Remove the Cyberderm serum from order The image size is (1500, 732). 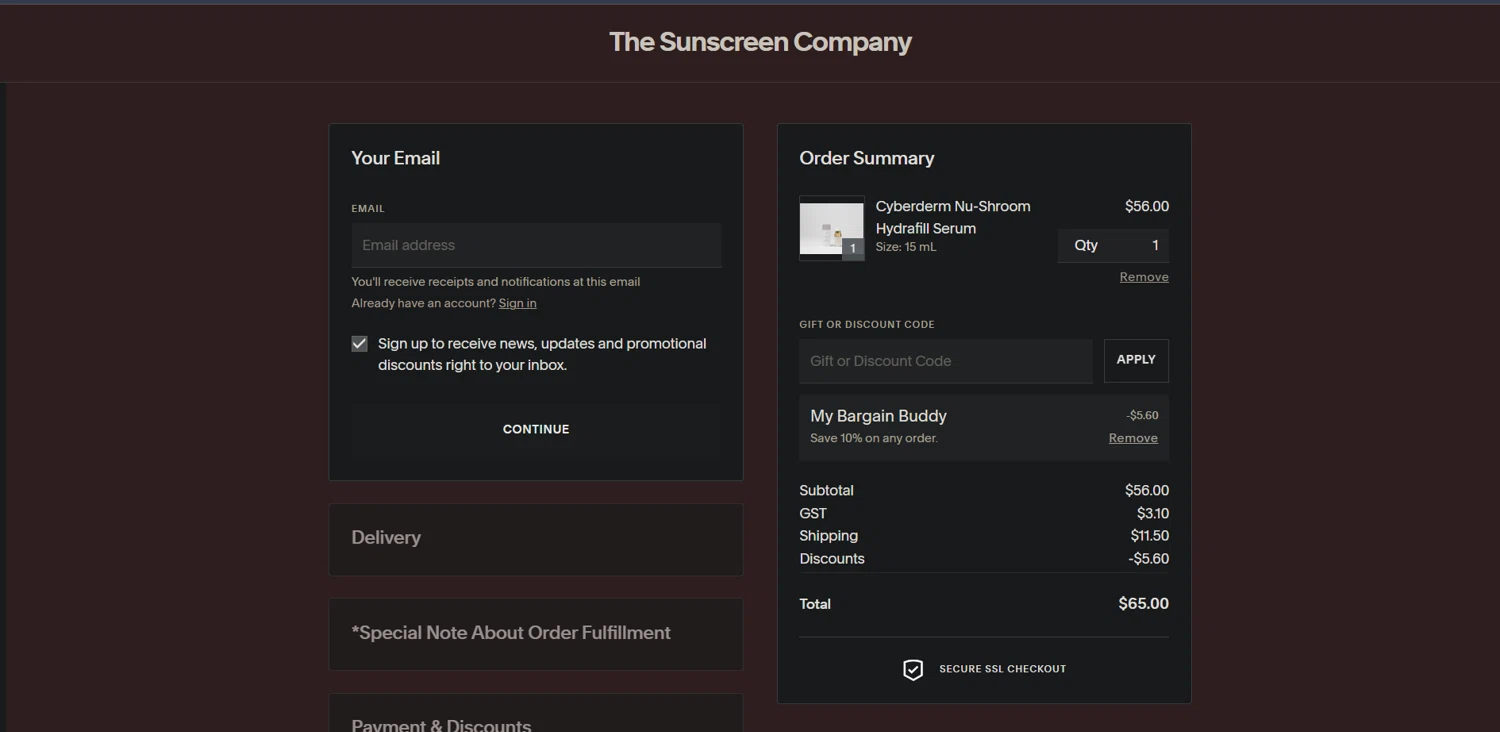click(1144, 277)
